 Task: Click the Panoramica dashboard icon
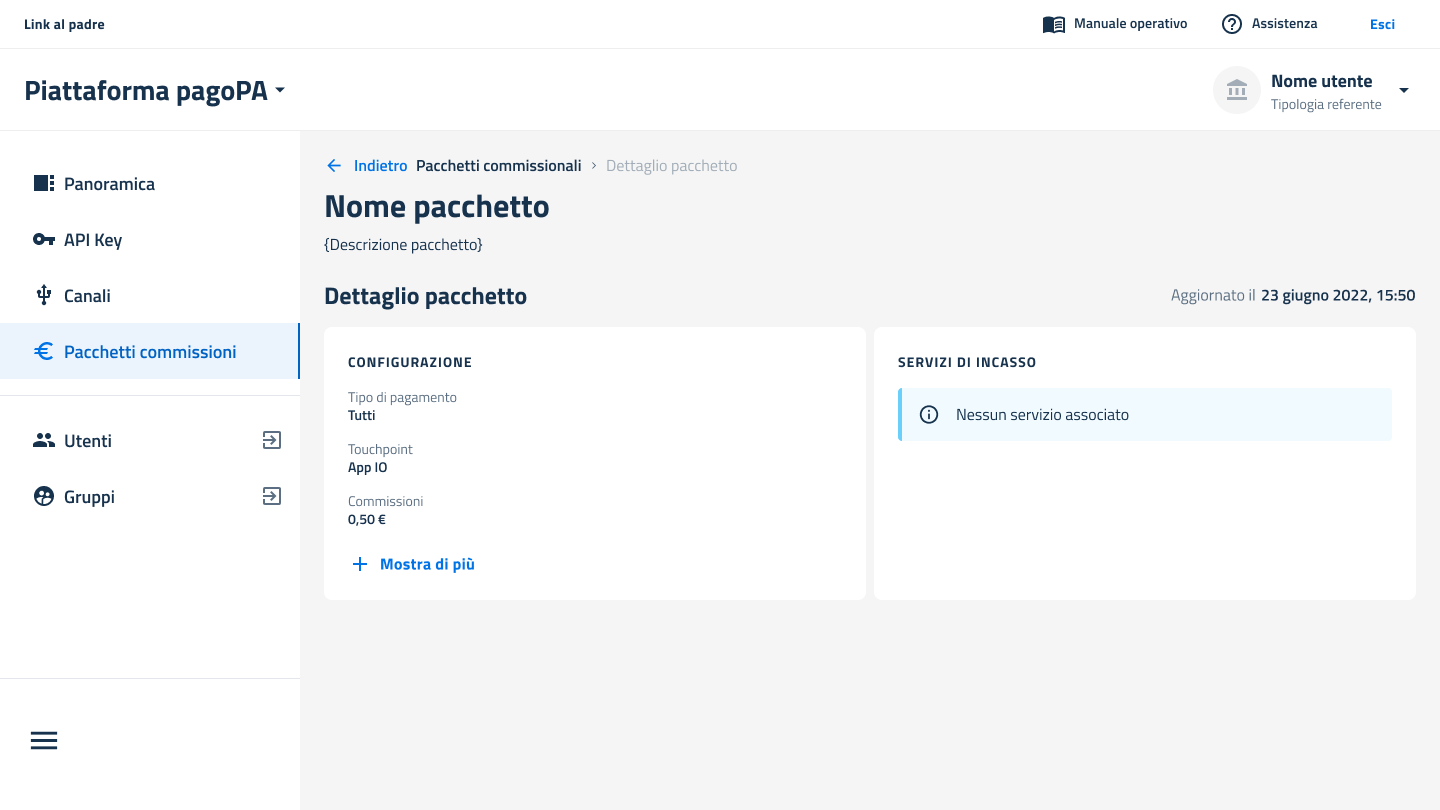coord(44,184)
